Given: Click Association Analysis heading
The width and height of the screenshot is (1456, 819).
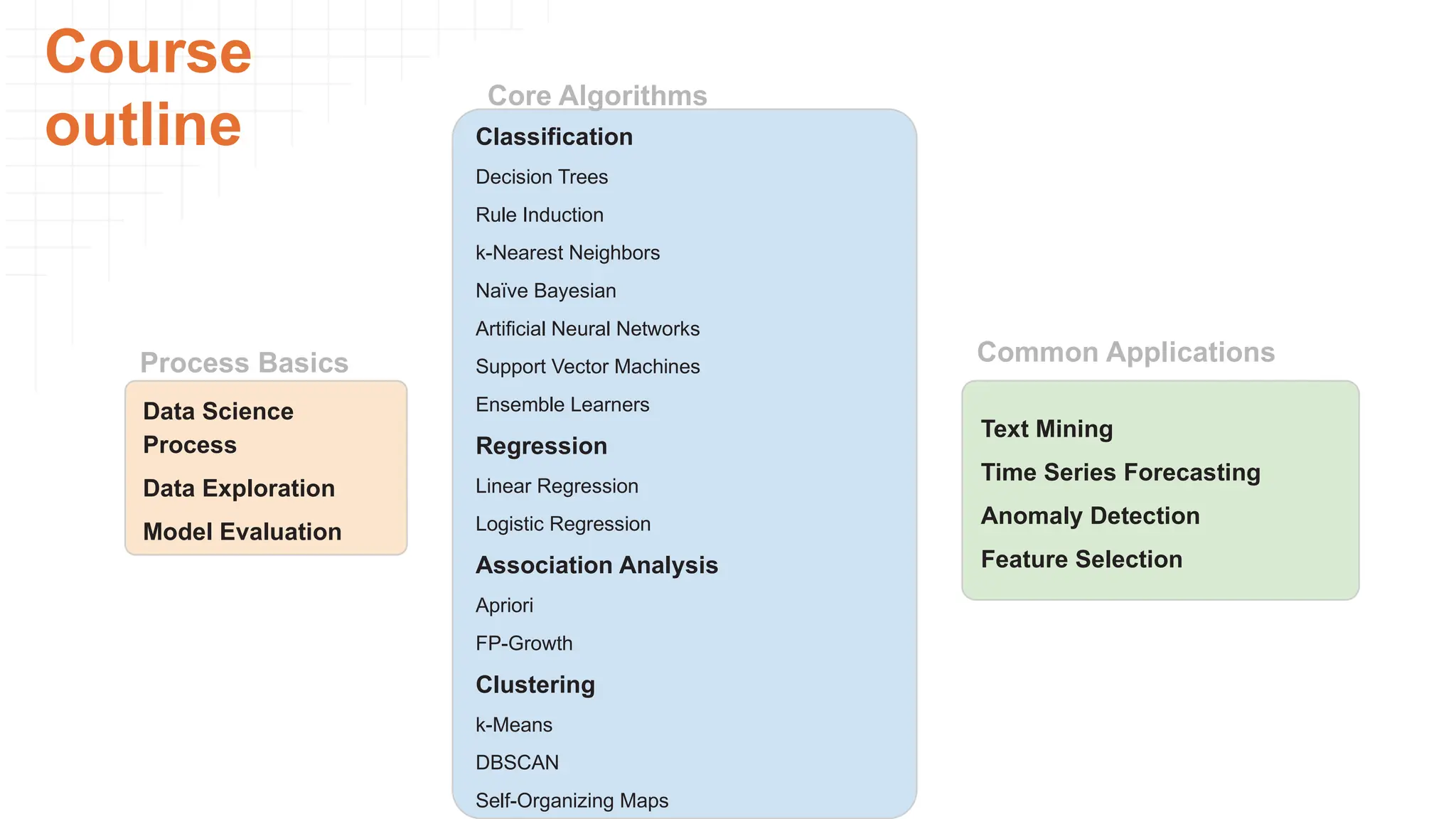Looking at the screenshot, I should [596, 565].
